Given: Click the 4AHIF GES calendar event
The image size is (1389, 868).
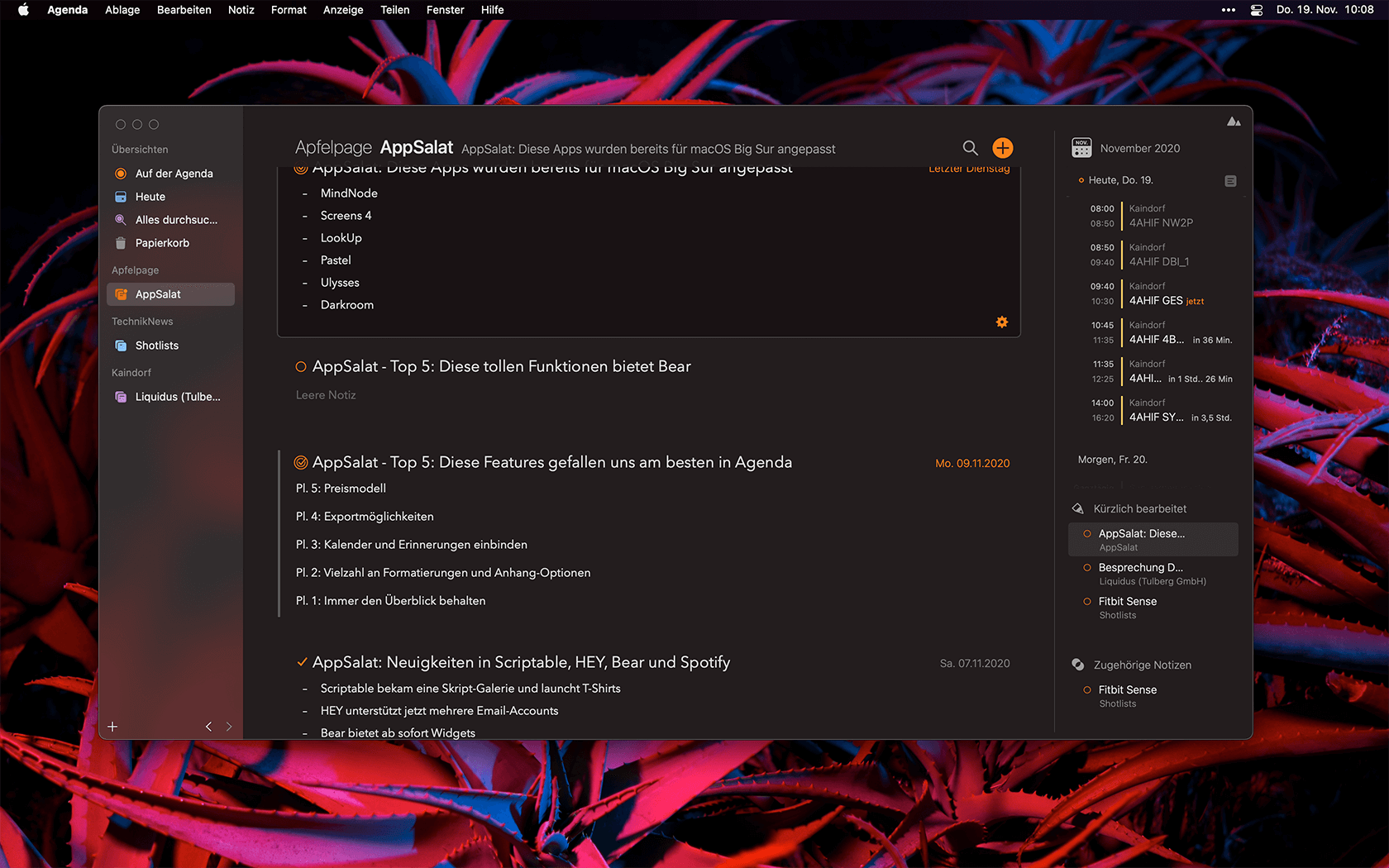Looking at the screenshot, I should pos(1156,301).
